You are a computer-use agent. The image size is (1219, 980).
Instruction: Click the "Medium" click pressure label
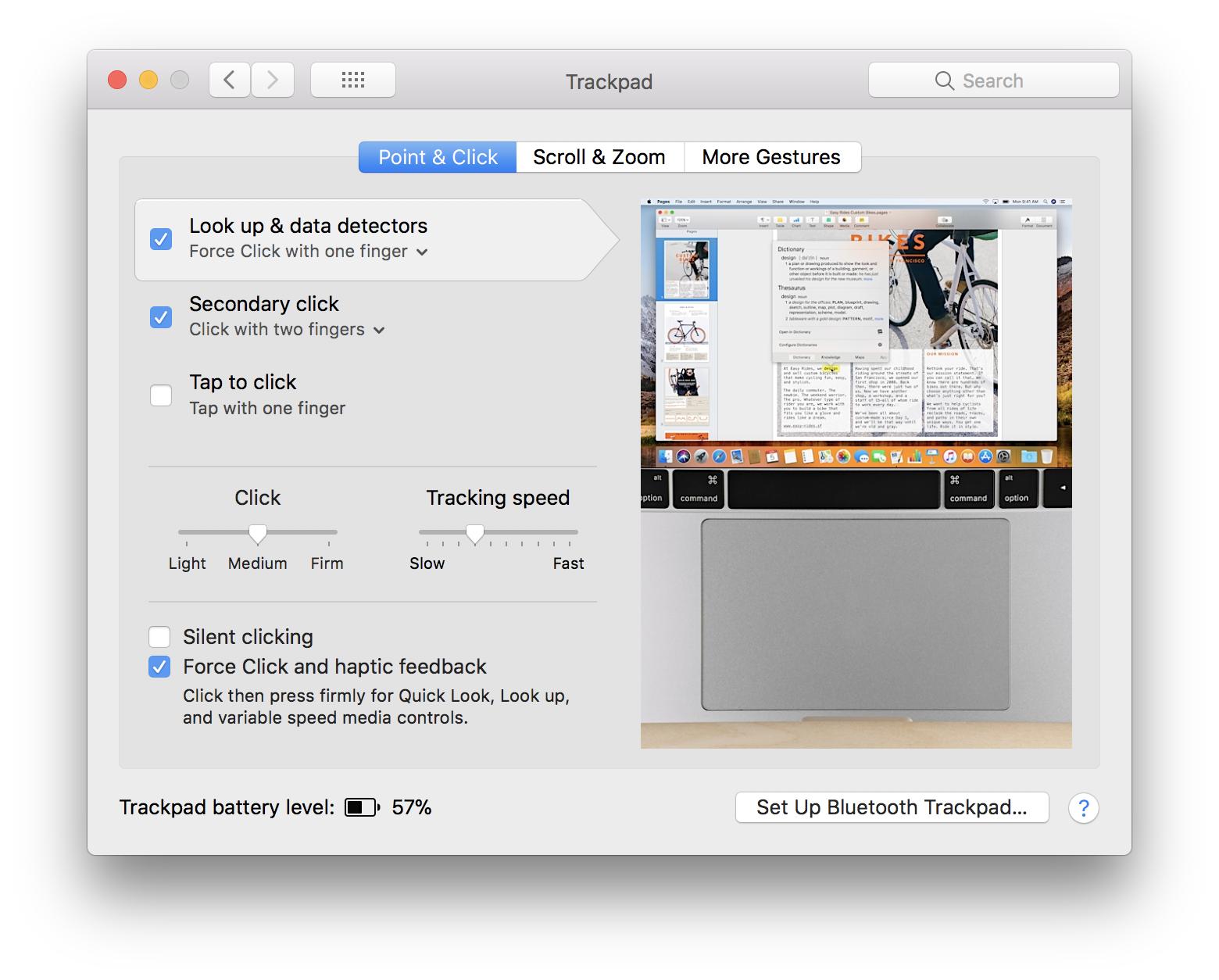pos(258,563)
